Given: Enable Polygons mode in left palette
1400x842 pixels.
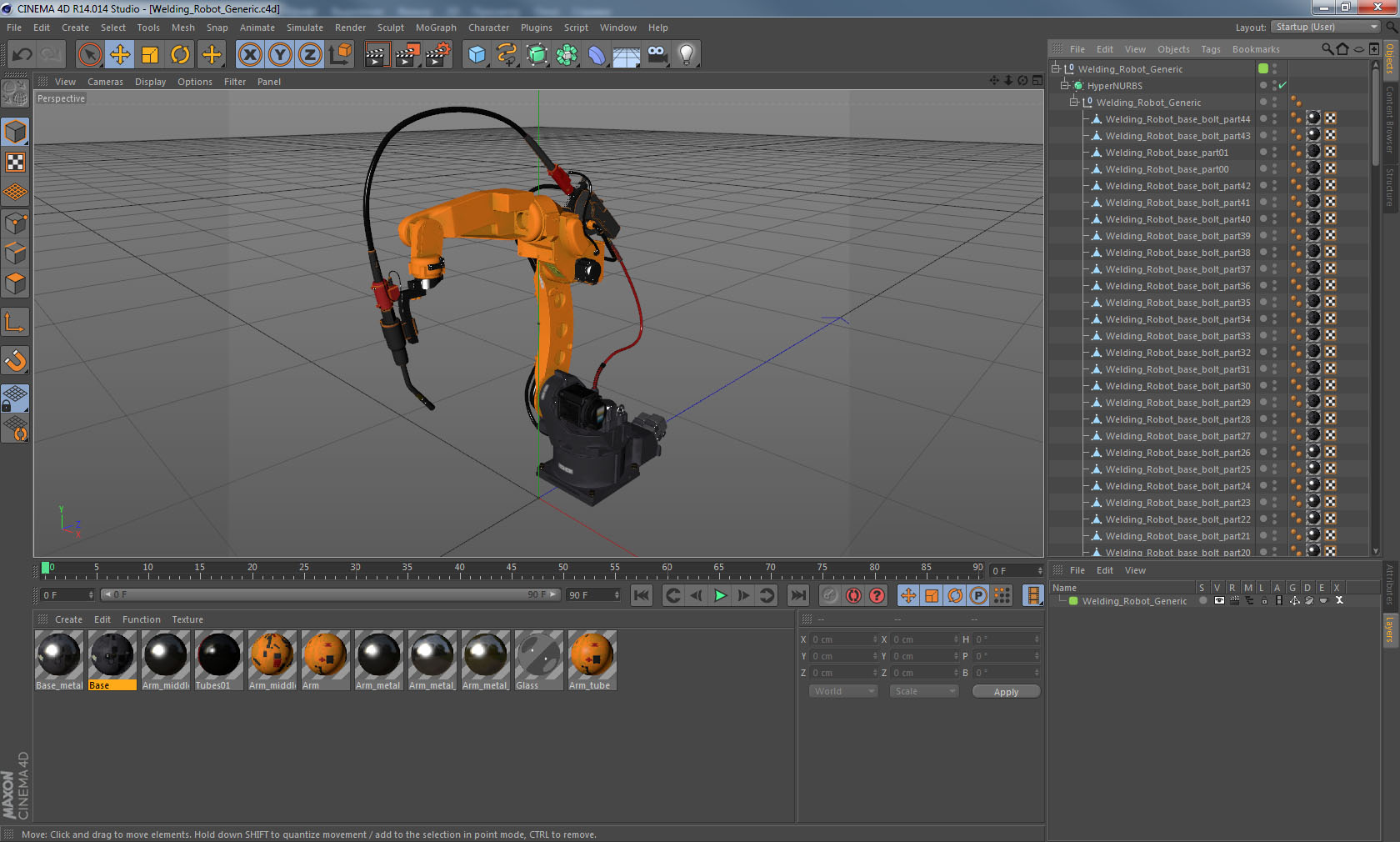Looking at the screenshot, I should pos(15,283).
